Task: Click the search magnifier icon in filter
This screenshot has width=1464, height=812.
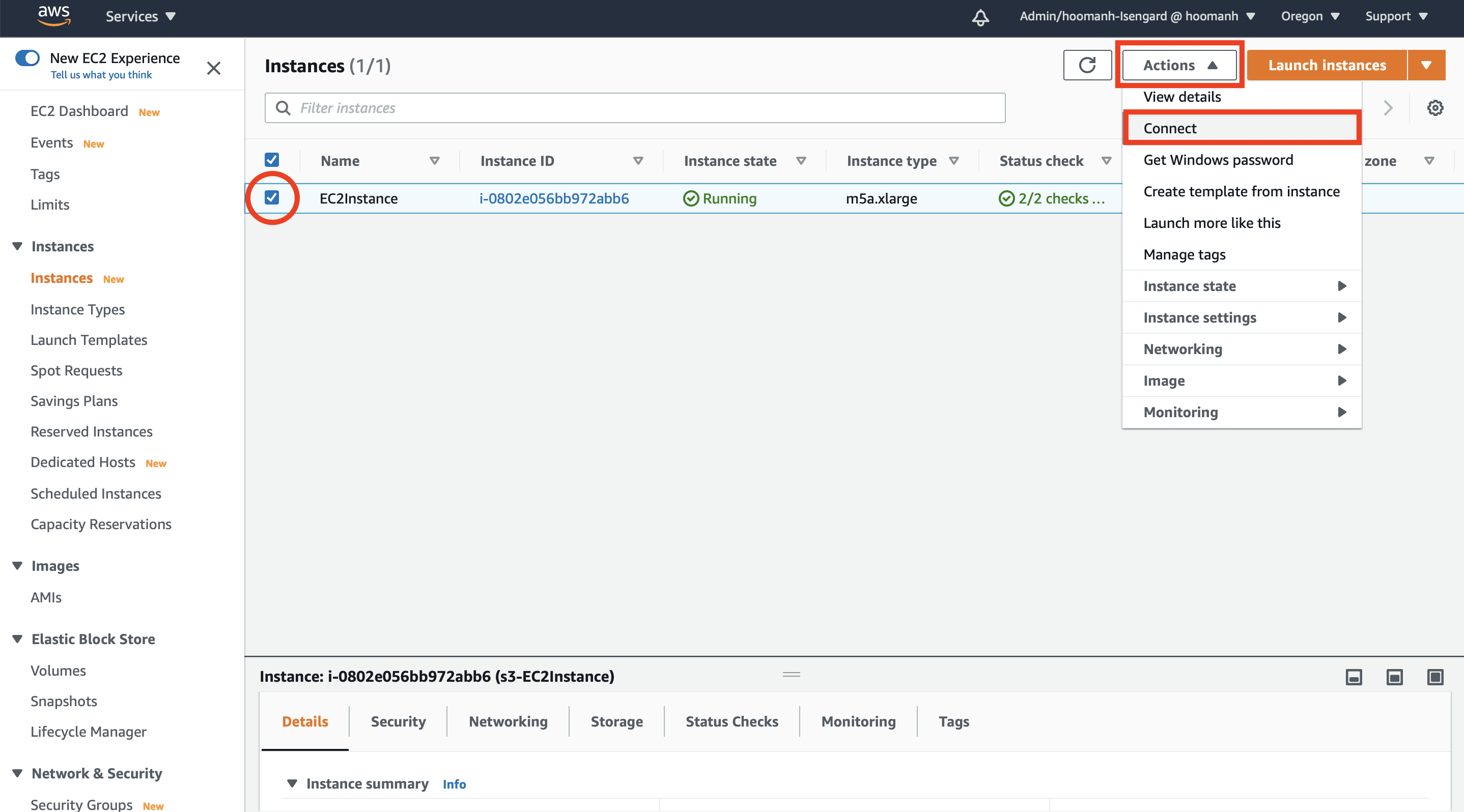Action: click(283, 108)
